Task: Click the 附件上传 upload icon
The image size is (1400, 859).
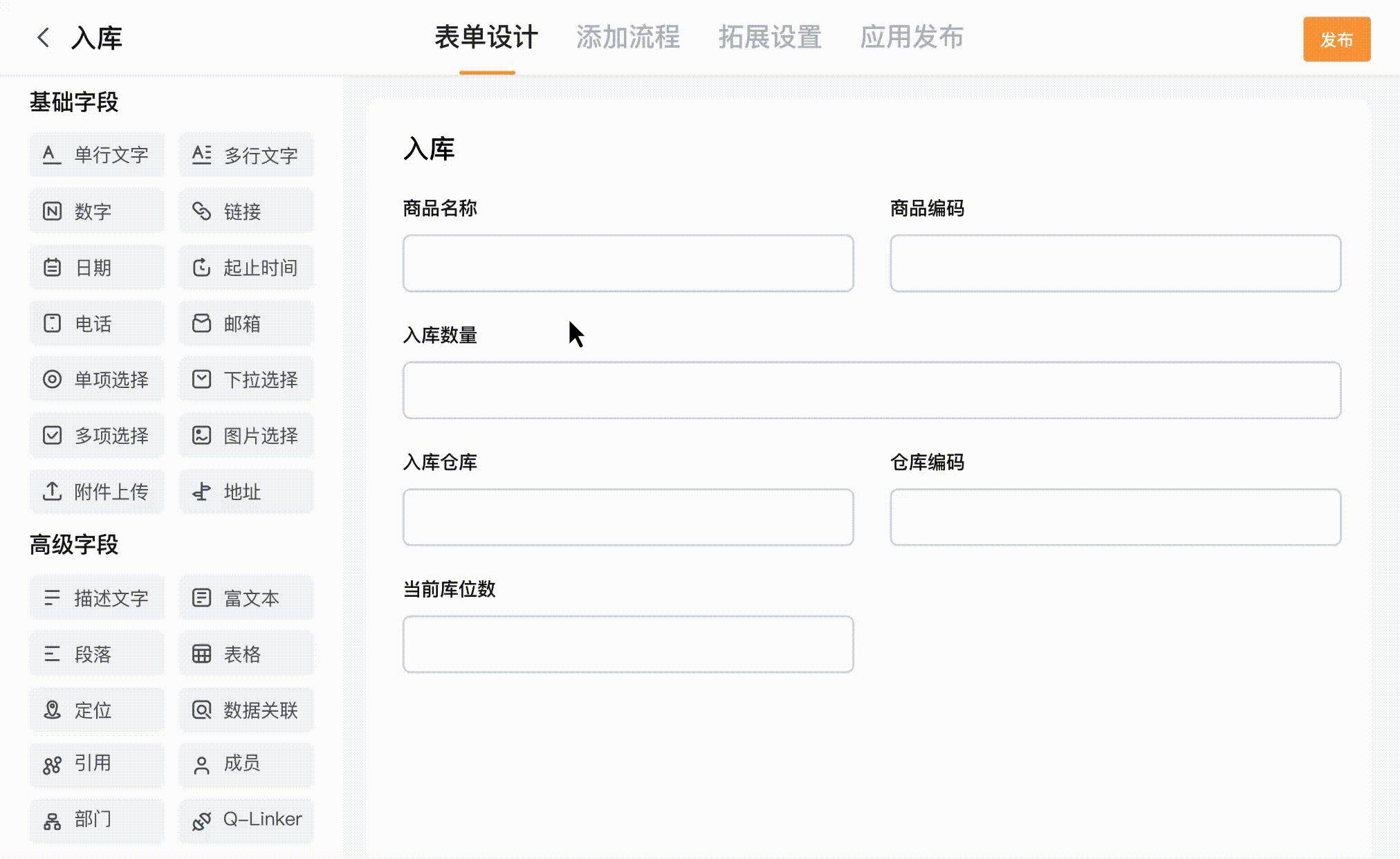Action: coord(52,491)
